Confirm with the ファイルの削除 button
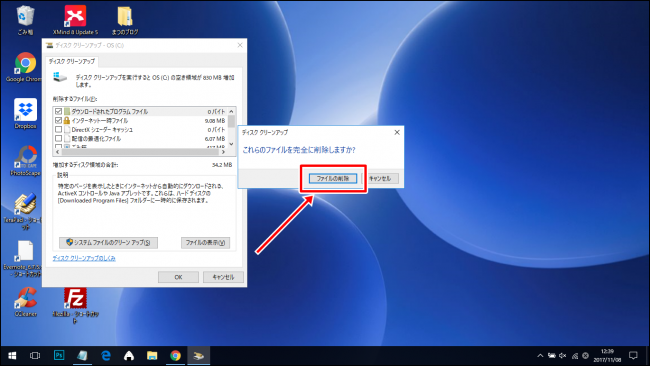Screen dimensions: 650x366 pos(333,178)
